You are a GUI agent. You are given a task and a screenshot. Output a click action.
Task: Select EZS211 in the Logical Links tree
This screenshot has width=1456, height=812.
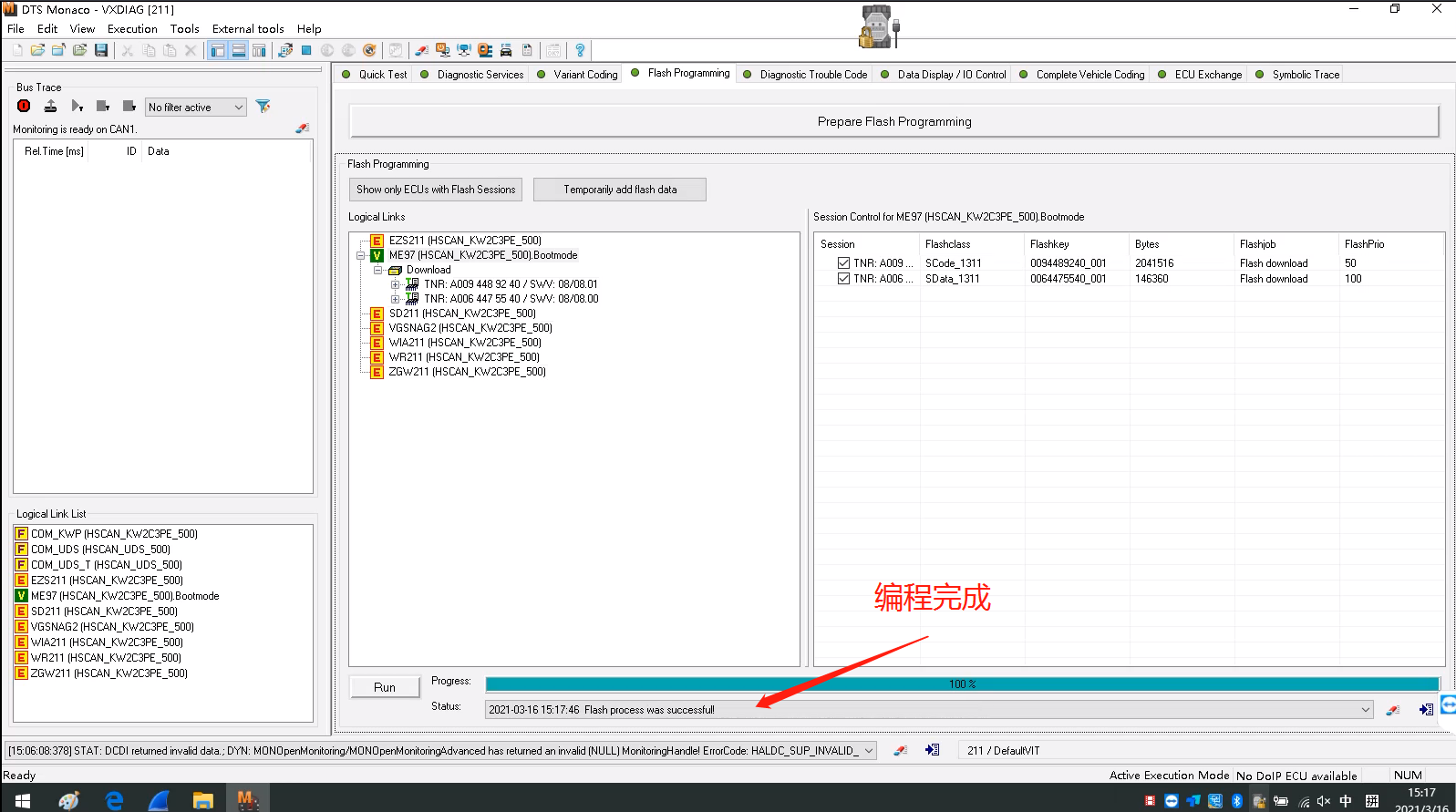click(x=465, y=242)
